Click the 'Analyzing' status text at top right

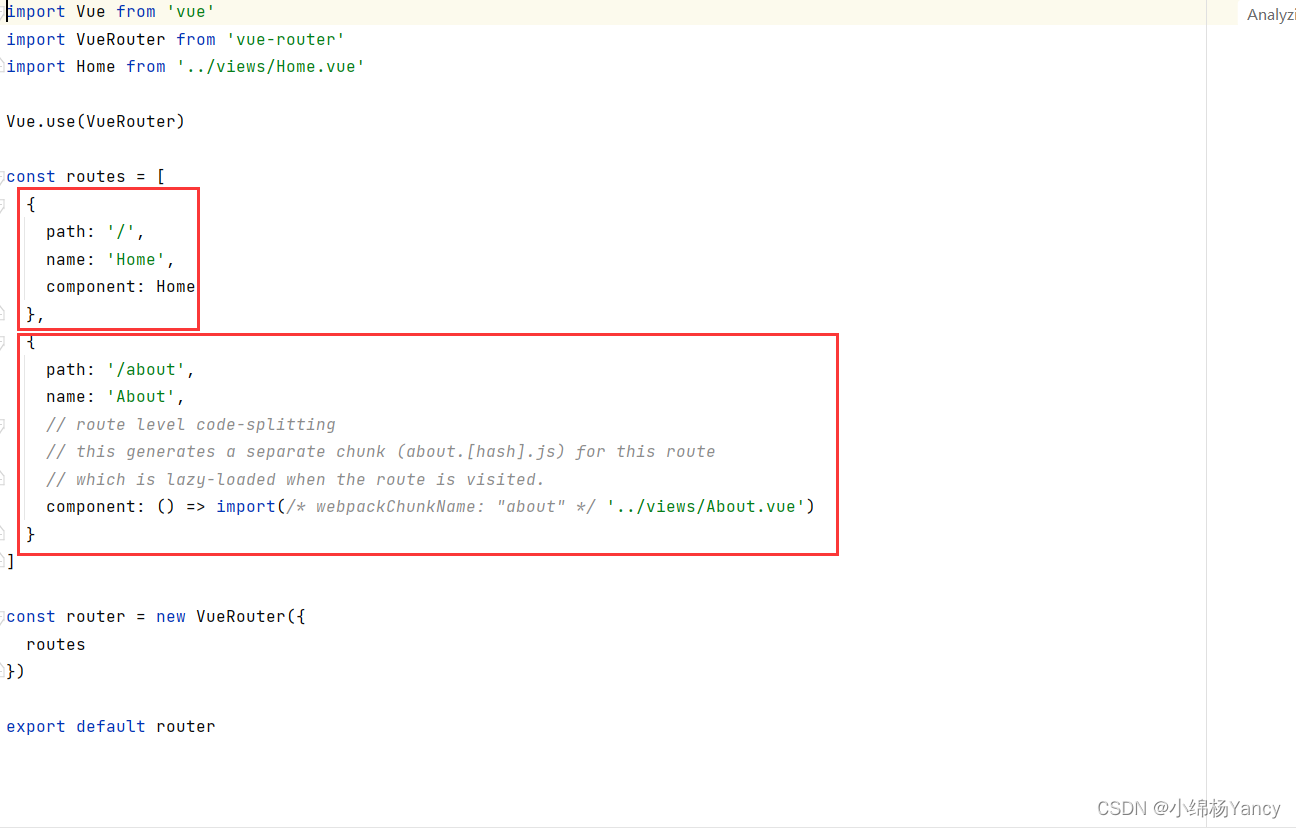(1271, 15)
